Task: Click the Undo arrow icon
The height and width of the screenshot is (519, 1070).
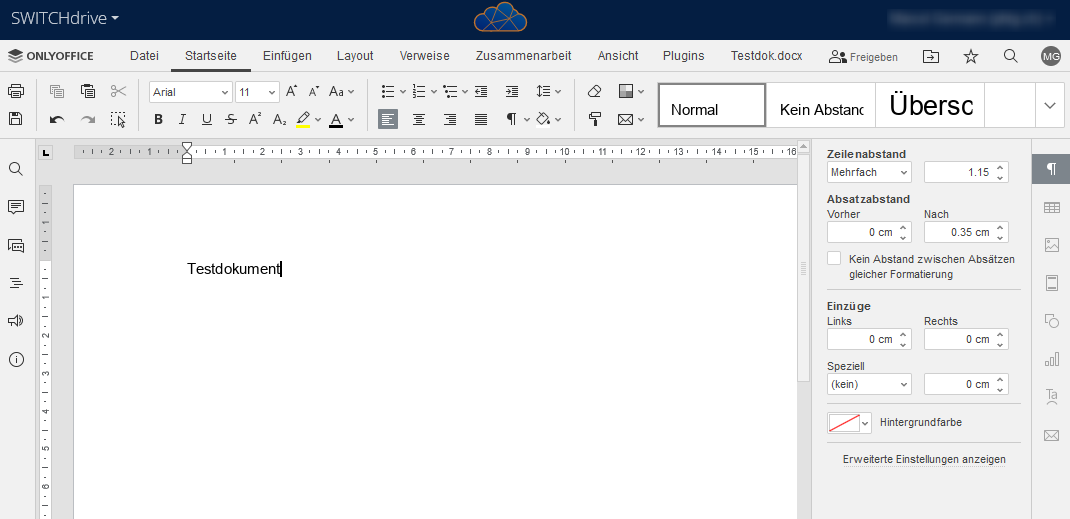Action: [57, 120]
